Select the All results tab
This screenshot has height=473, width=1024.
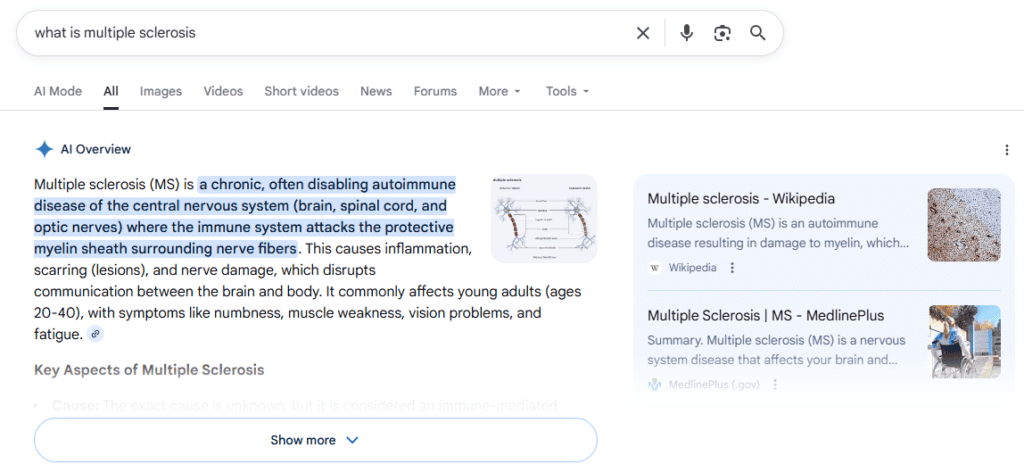coord(111,91)
